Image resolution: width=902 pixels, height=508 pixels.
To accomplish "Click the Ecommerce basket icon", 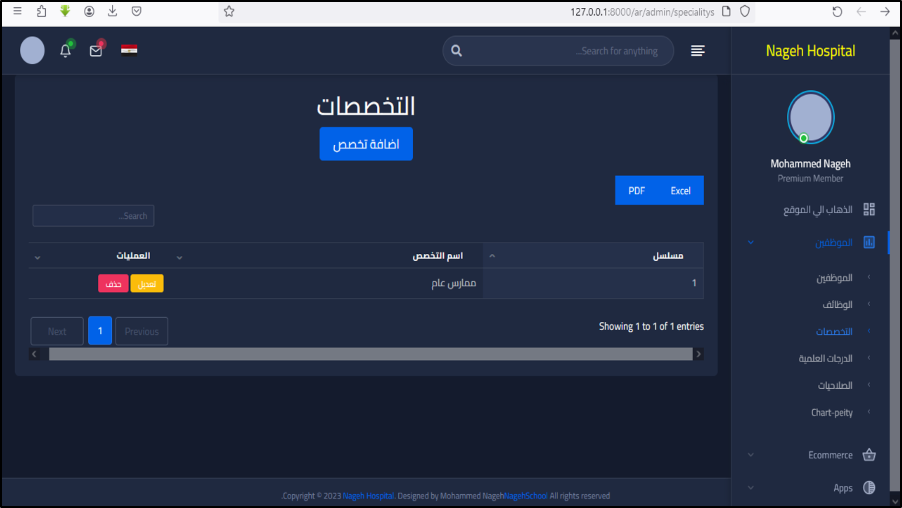I will tap(868, 455).
